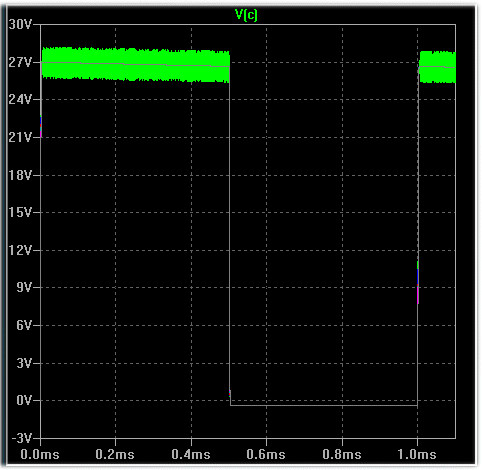
Task: Click the 12V vertical axis label
Action: pyautogui.click(x=20, y=250)
